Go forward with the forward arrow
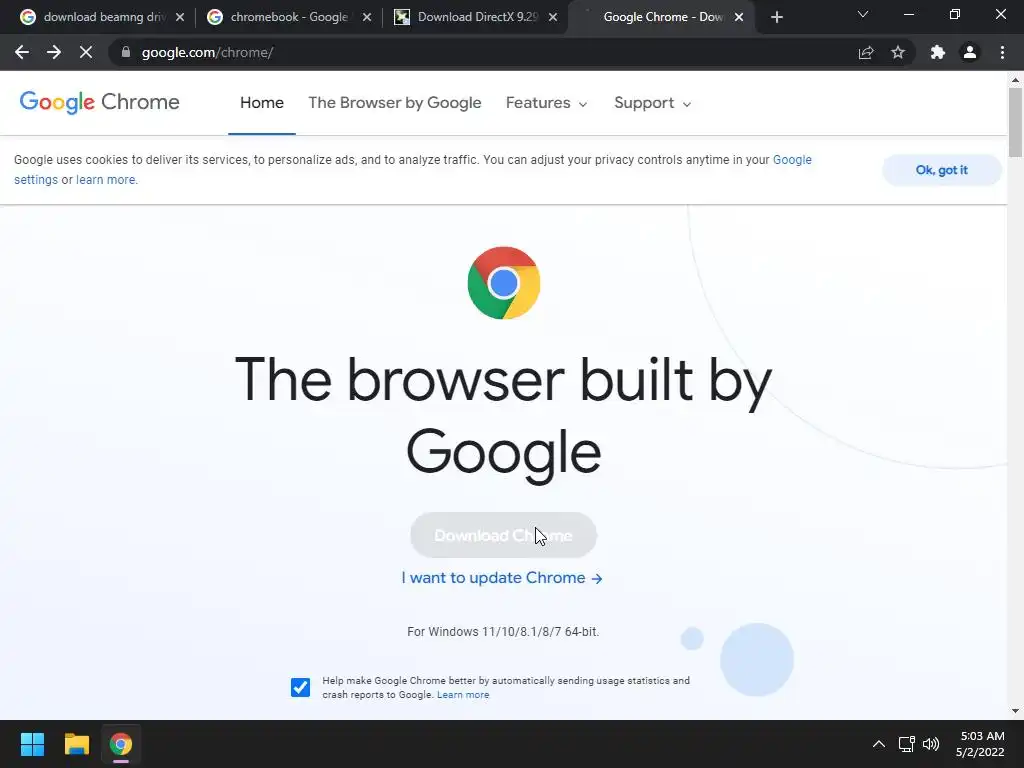Image resolution: width=1024 pixels, height=768 pixels. 54,52
